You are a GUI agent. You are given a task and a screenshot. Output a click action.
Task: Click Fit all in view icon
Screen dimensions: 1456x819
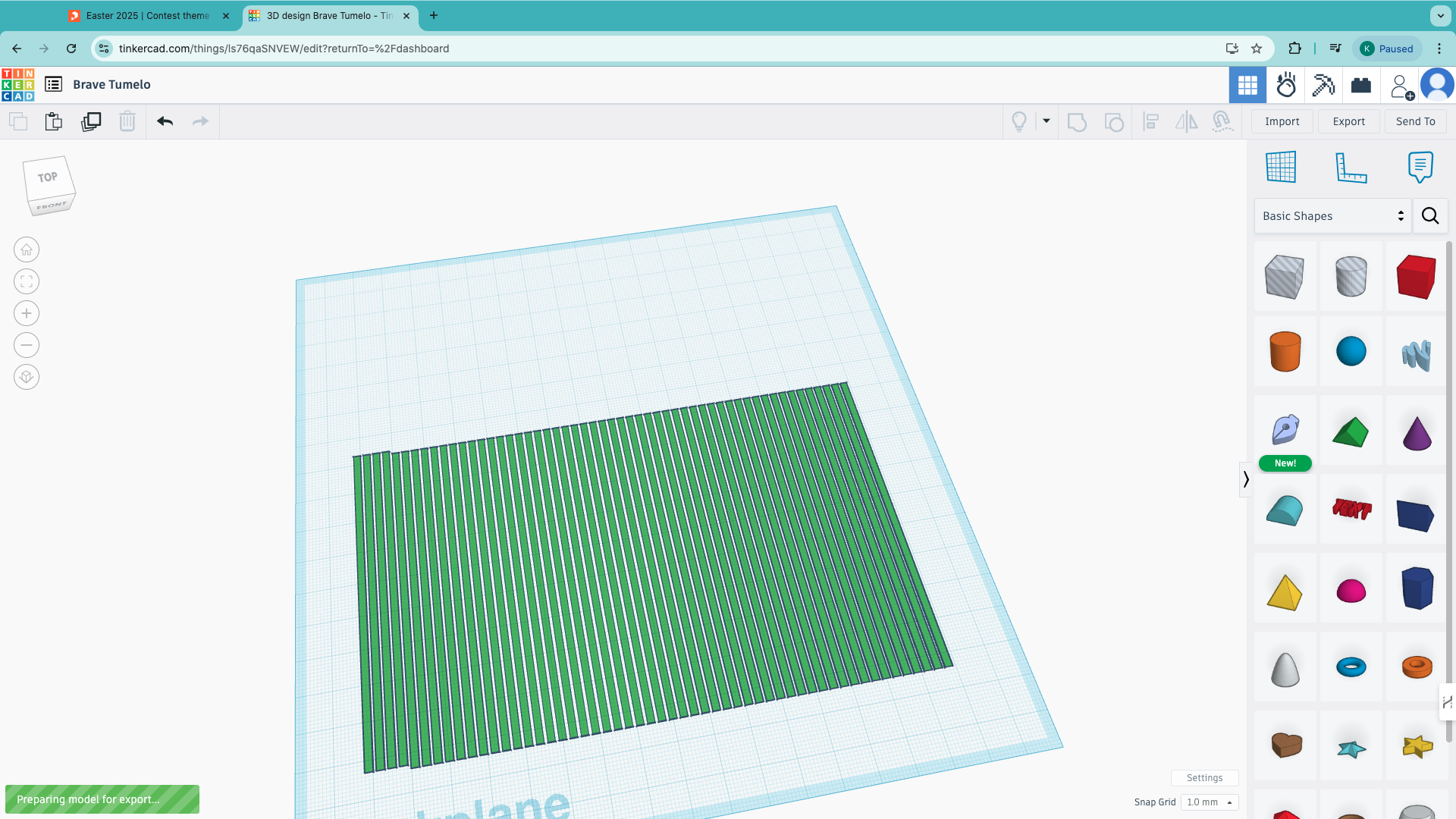pyautogui.click(x=27, y=281)
